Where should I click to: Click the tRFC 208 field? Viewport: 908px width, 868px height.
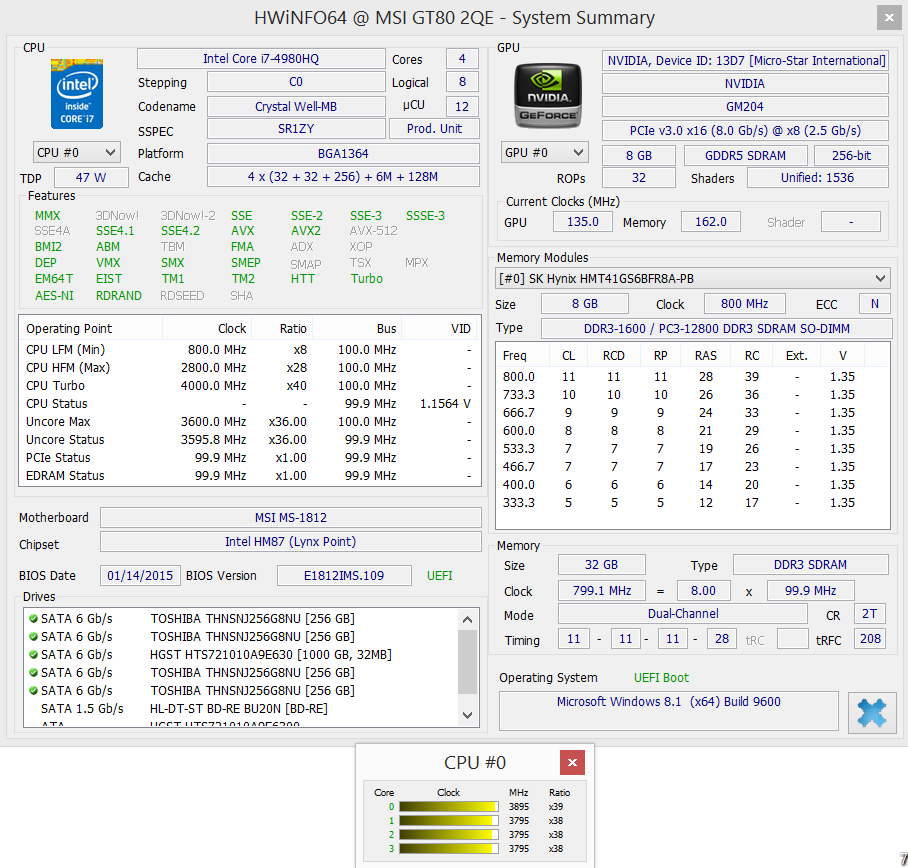pos(870,639)
